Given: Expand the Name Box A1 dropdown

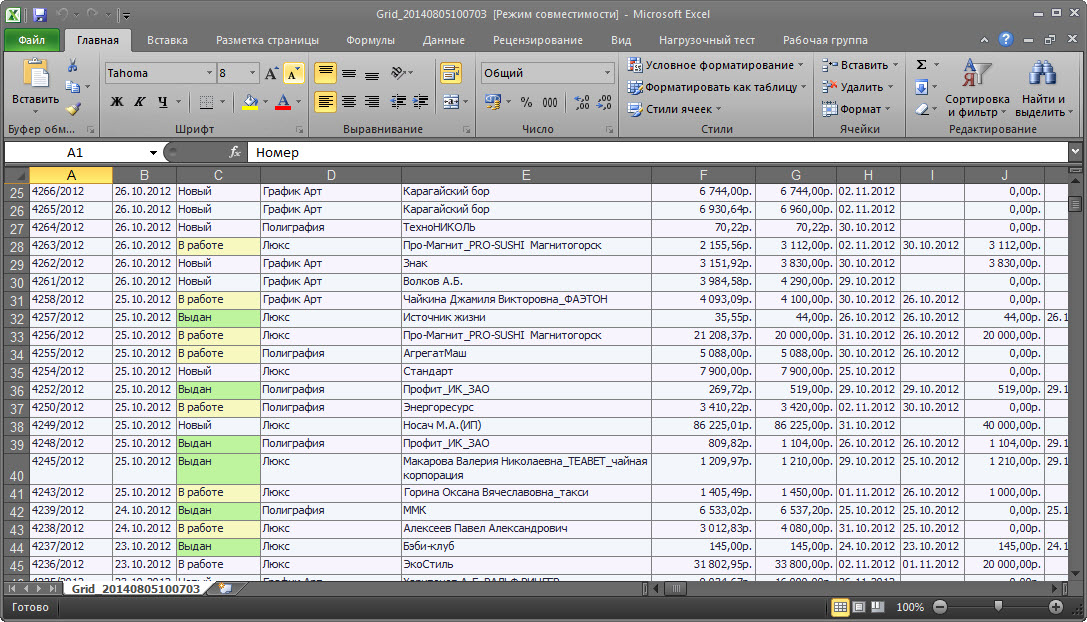Looking at the screenshot, I should (x=153, y=153).
